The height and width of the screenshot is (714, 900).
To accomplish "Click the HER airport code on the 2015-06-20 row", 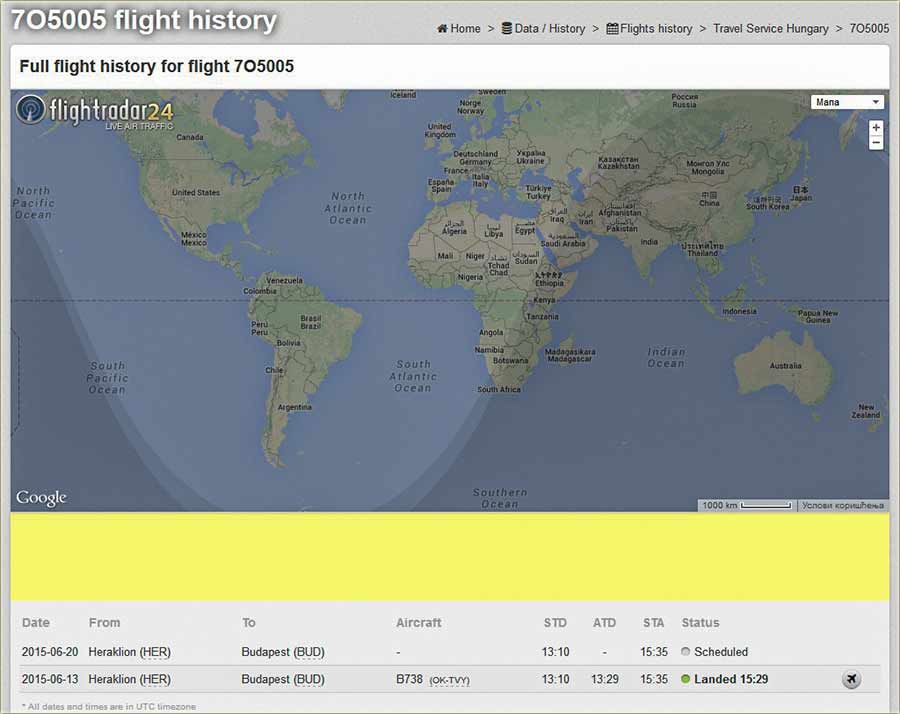I will click(155, 652).
